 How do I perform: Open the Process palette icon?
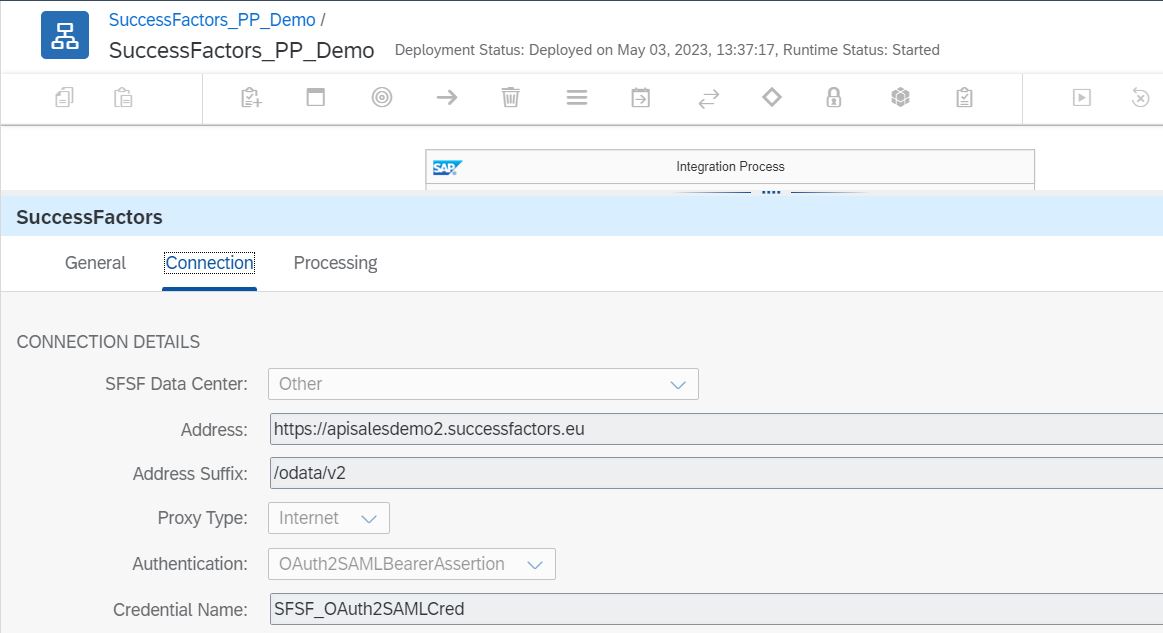(x=316, y=97)
